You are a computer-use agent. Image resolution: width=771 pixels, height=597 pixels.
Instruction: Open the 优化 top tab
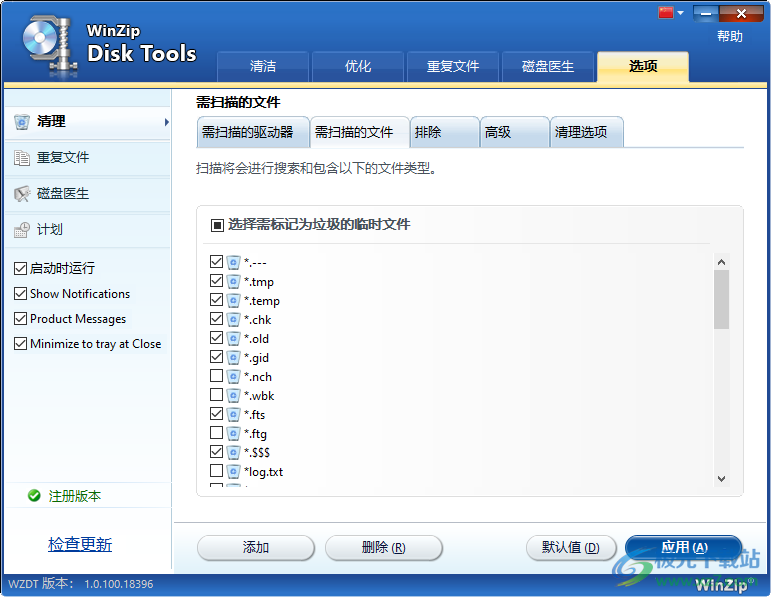coord(357,66)
